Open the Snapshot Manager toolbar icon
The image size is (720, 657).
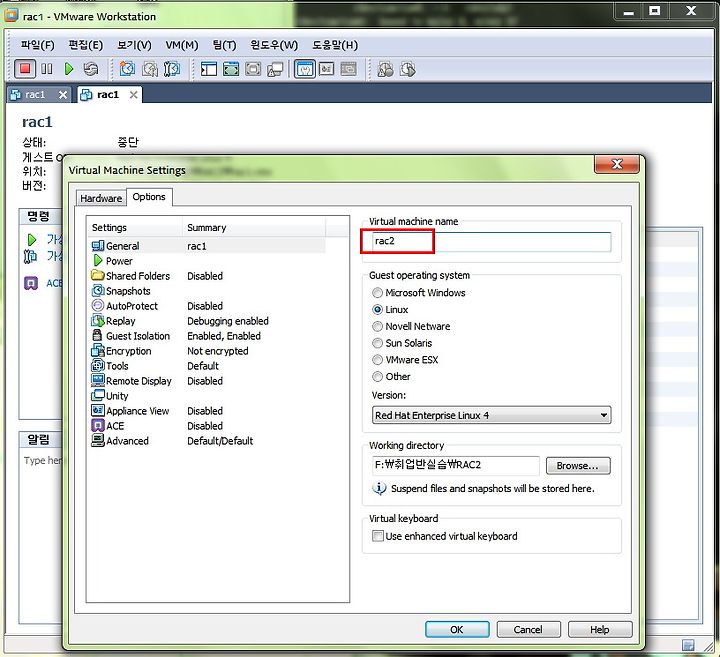tap(172, 69)
